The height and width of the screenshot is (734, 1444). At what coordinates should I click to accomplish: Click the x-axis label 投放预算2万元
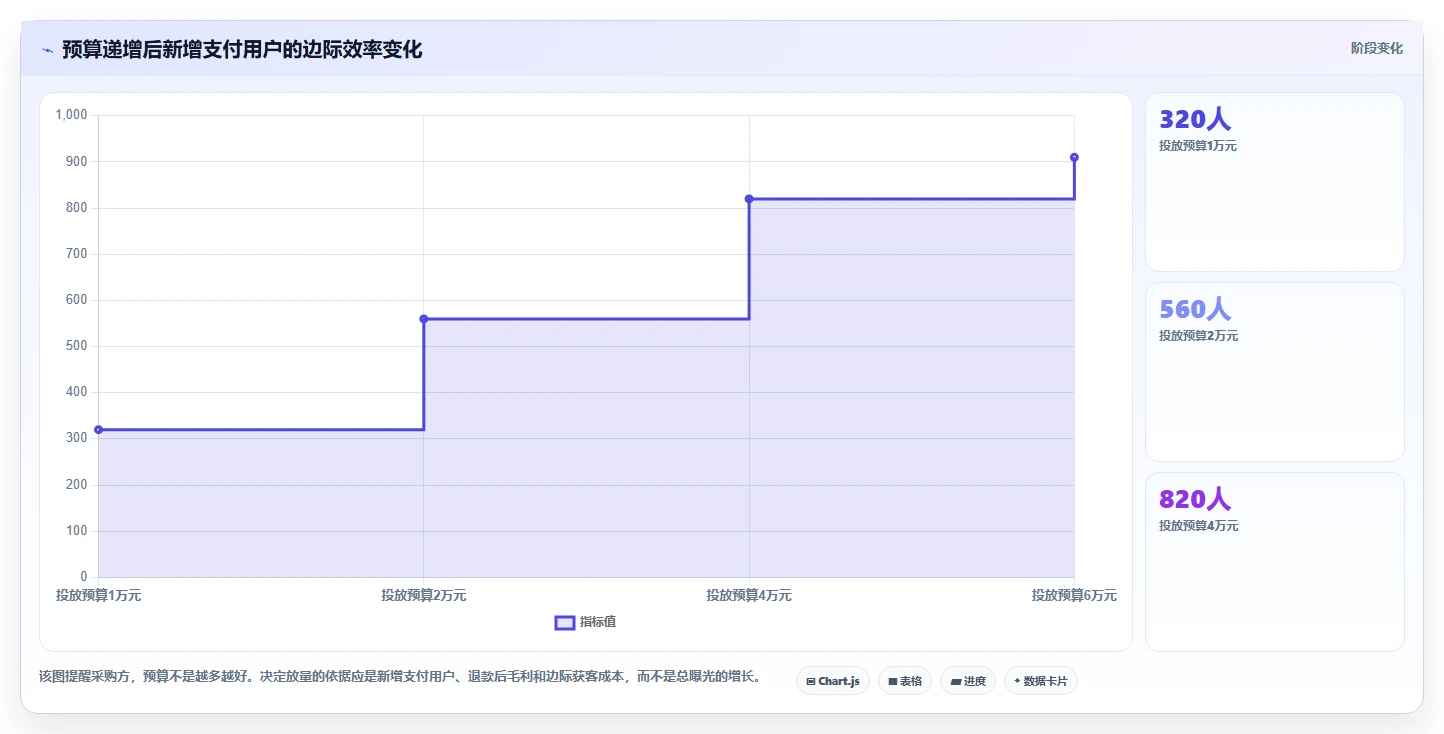[x=424, y=595]
